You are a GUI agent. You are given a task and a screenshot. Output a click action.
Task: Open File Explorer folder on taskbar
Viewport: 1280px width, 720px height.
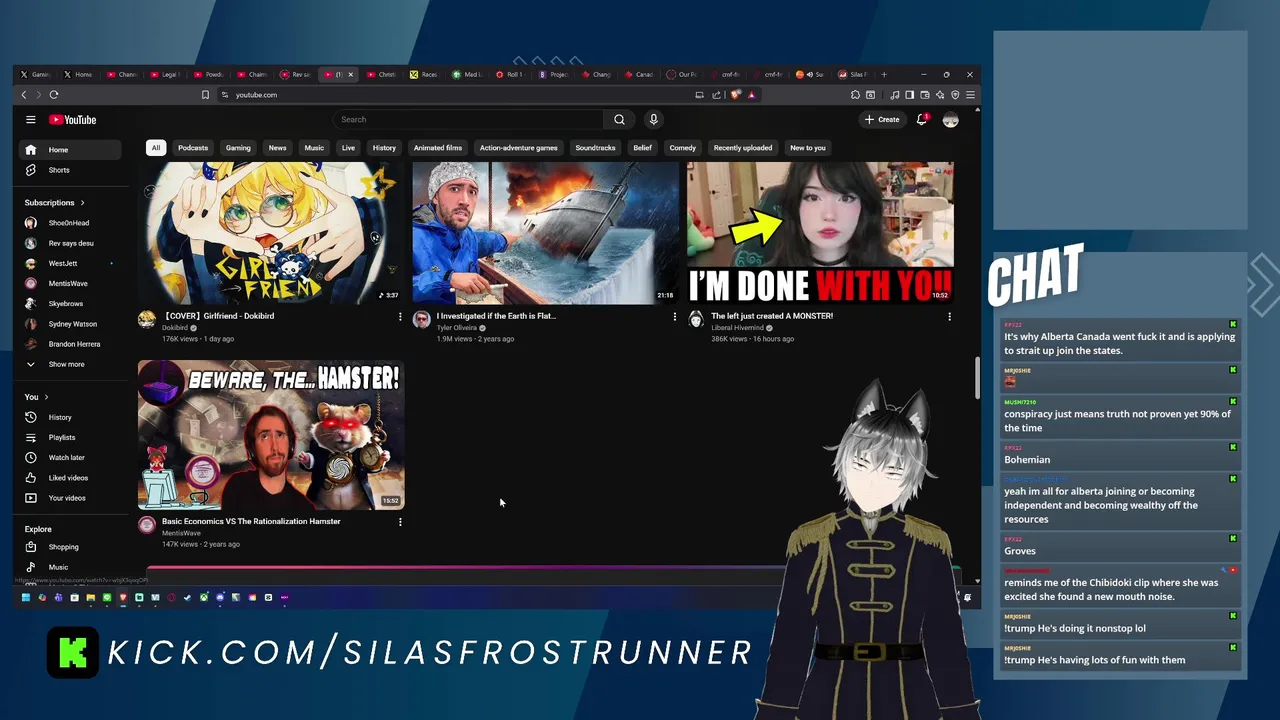tap(90, 597)
